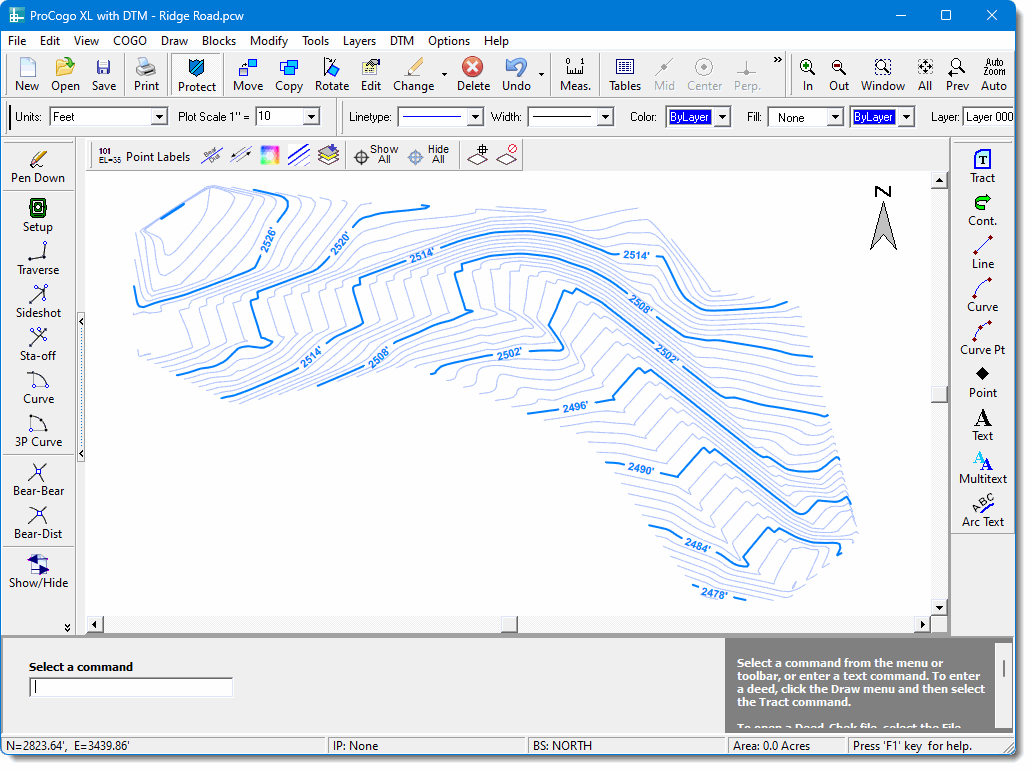Open the DTM menu
1031x770 pixels.
(x=402, y=41)
